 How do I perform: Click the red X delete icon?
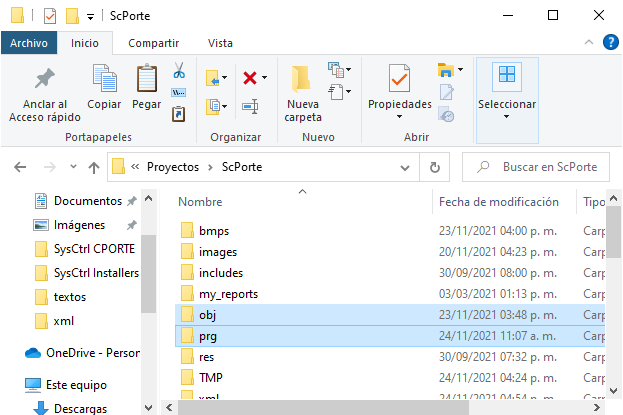[x=250, y=78]
